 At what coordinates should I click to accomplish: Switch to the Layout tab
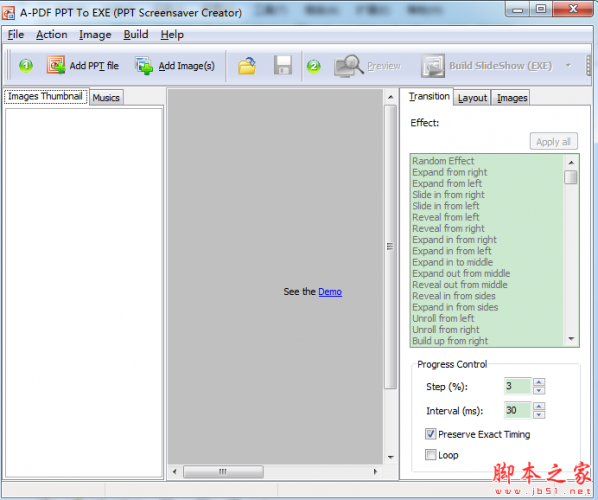pyautogui.click(x=472, y=98)
